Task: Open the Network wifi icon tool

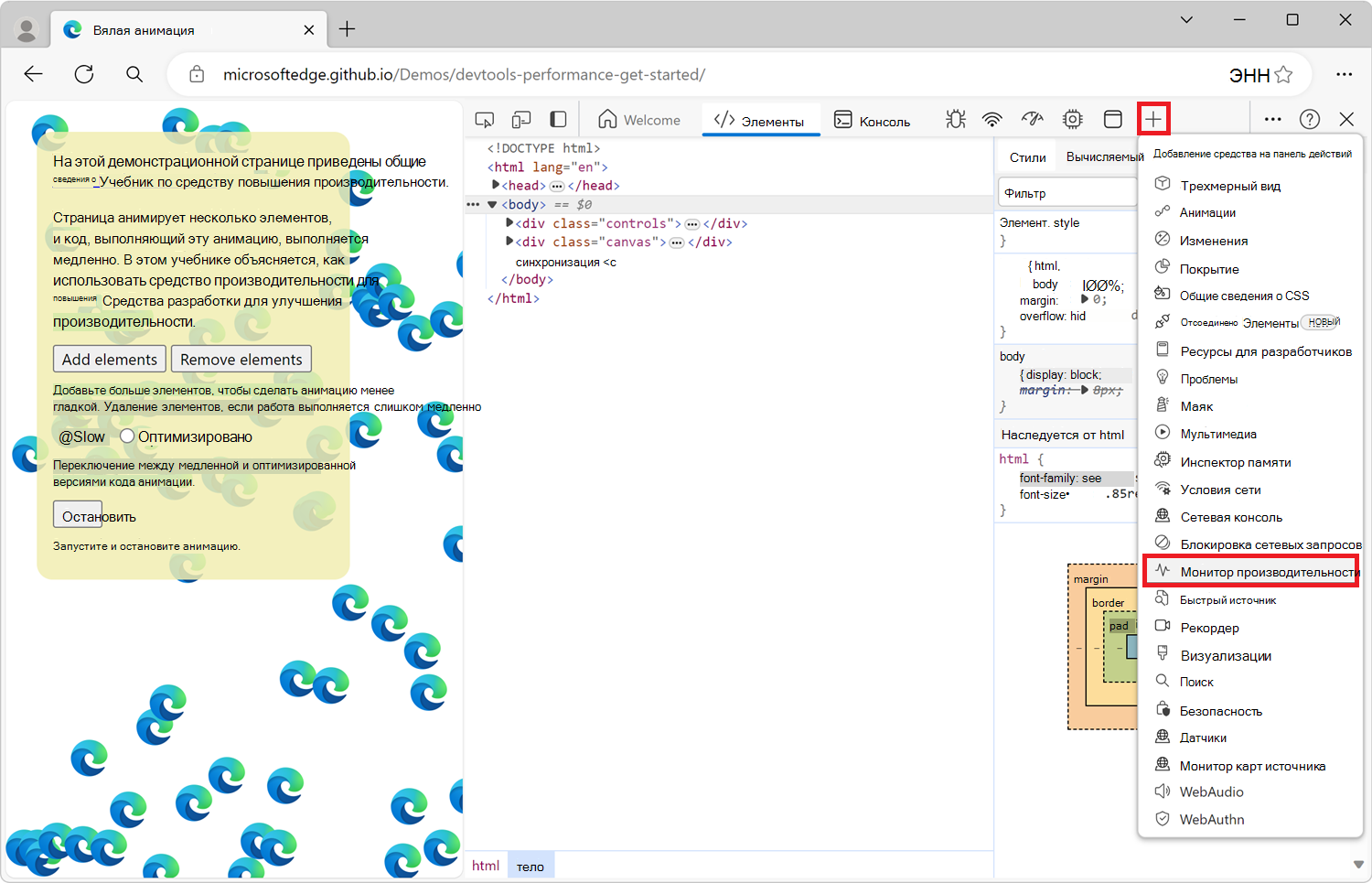Action: pos(992,119)
